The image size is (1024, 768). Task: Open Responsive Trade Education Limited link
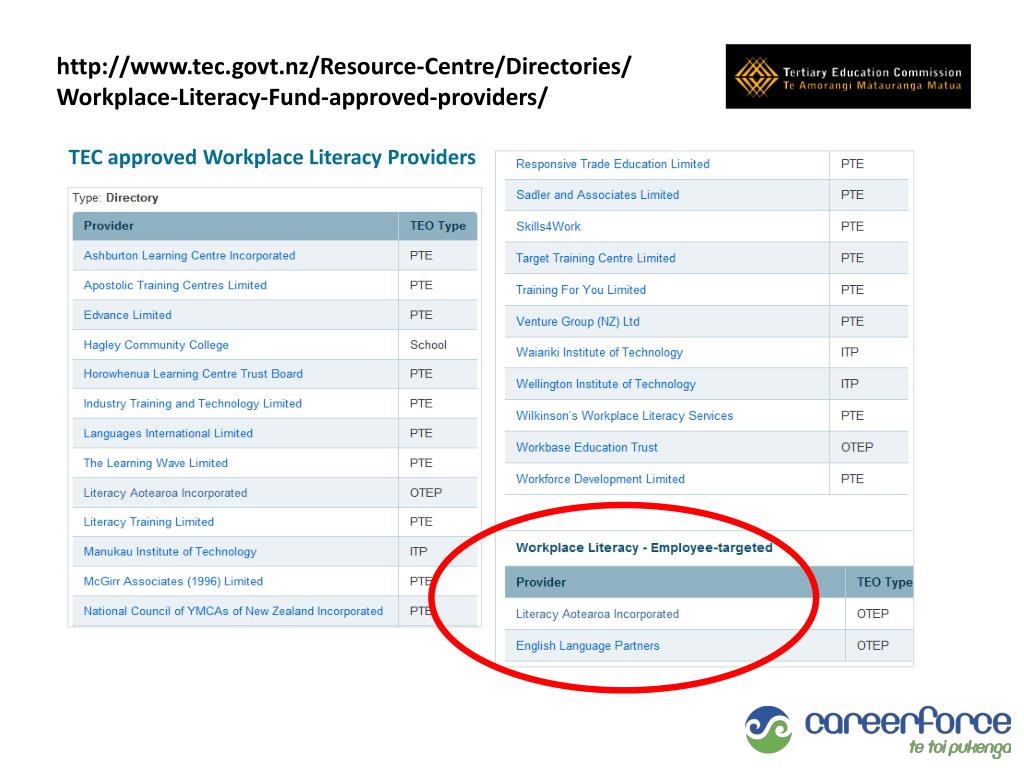pyautogui.click(x=613, y=164)
